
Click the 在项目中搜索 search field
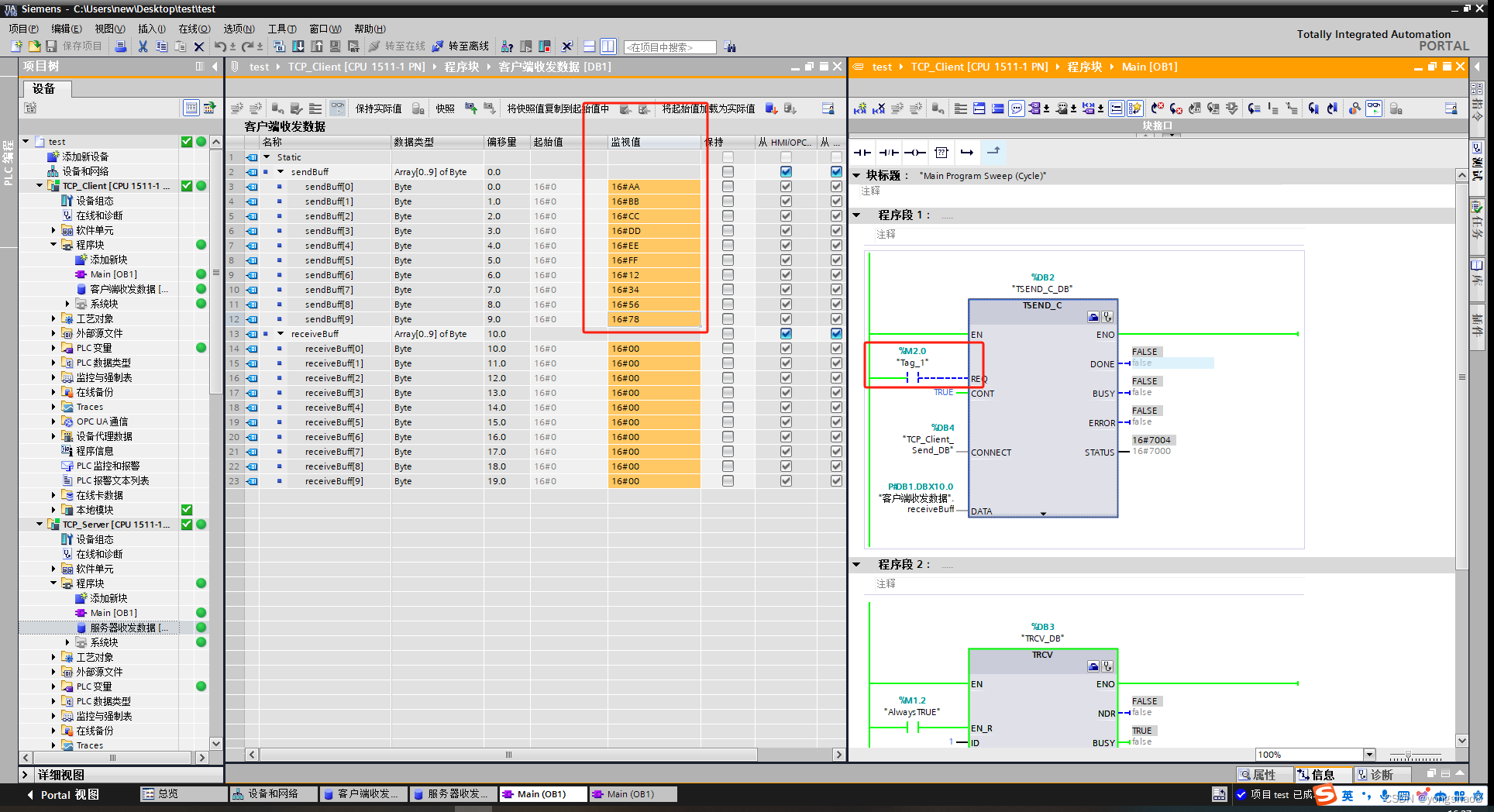pos(670,47)
